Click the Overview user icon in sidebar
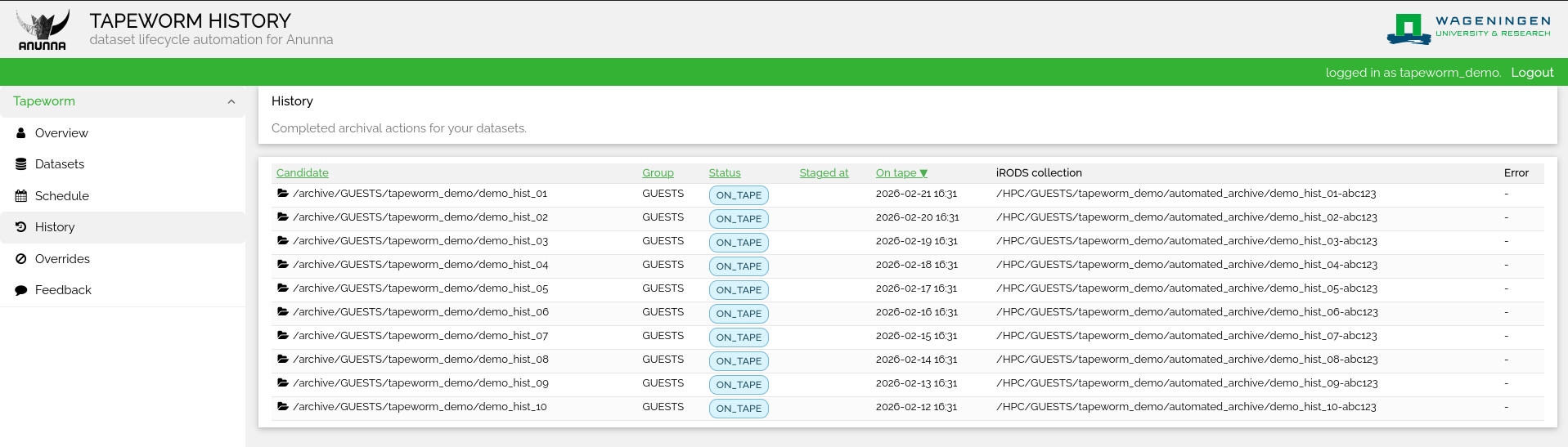Image resolution: width=1568 pixels, height=447 pixels. (x=21, y=133)
